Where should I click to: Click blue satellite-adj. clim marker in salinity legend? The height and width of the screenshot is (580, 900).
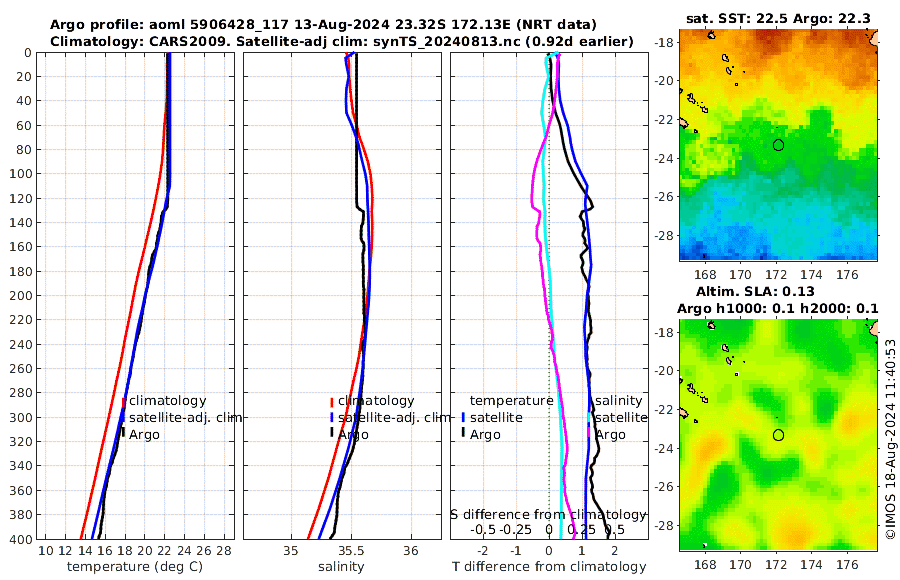tap(332, 418)
